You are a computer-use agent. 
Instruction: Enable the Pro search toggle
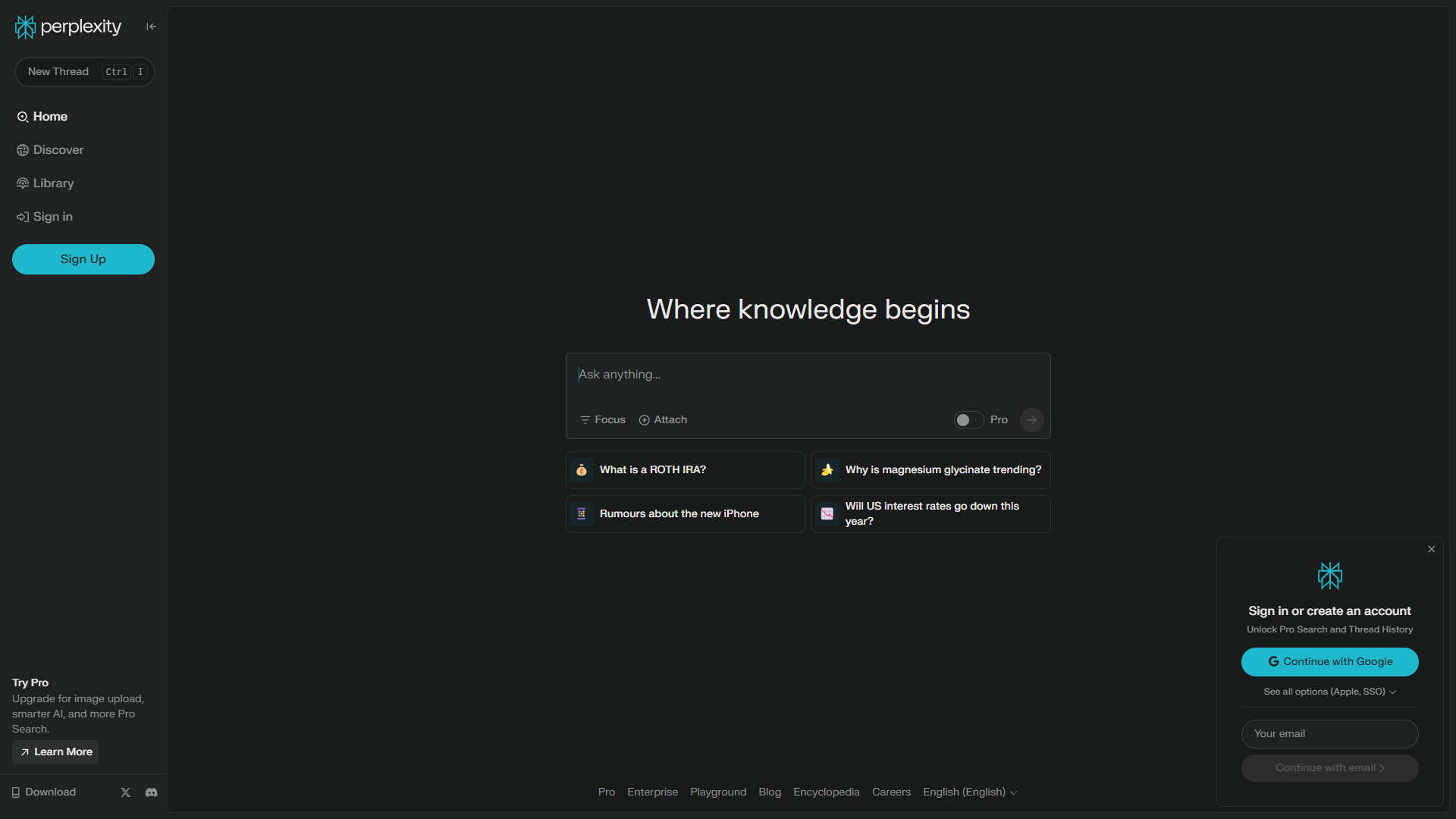967,419
